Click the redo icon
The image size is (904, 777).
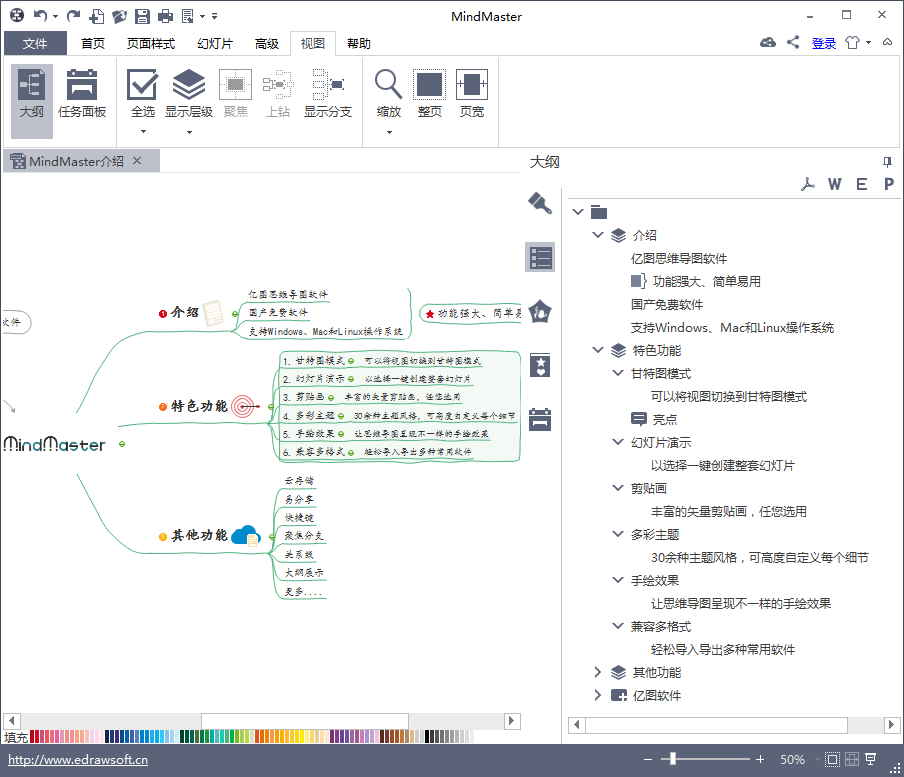[73, 16]
